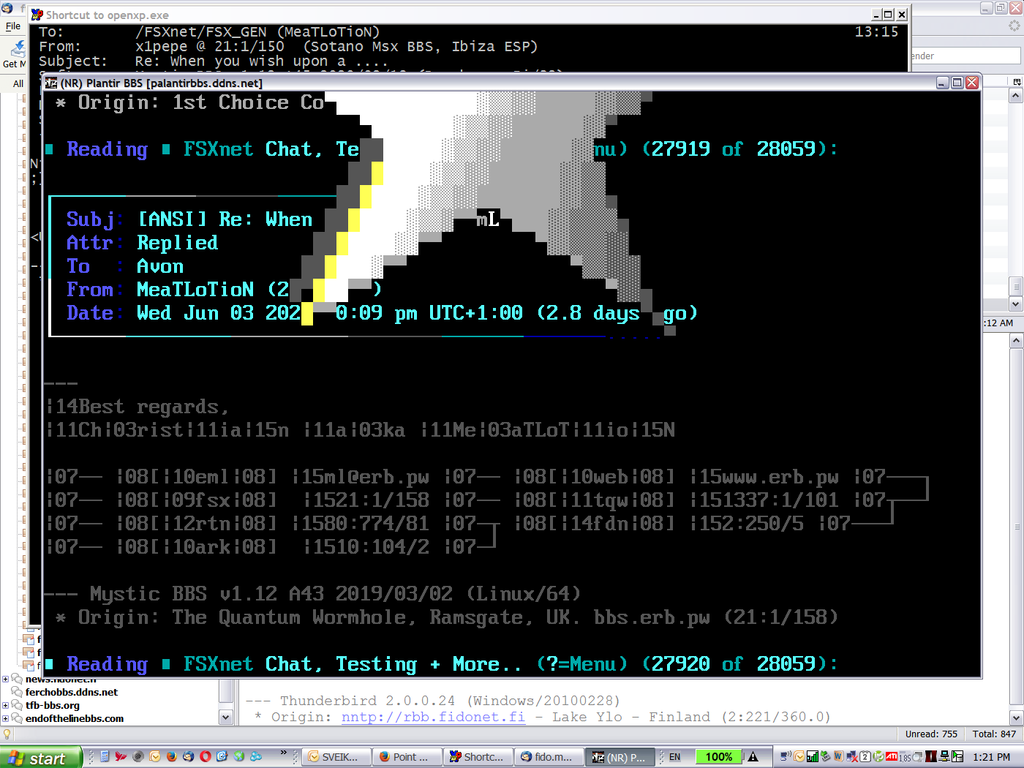Open the File menu in Thunderbird
1024x768 pixels.
[13, 26]
